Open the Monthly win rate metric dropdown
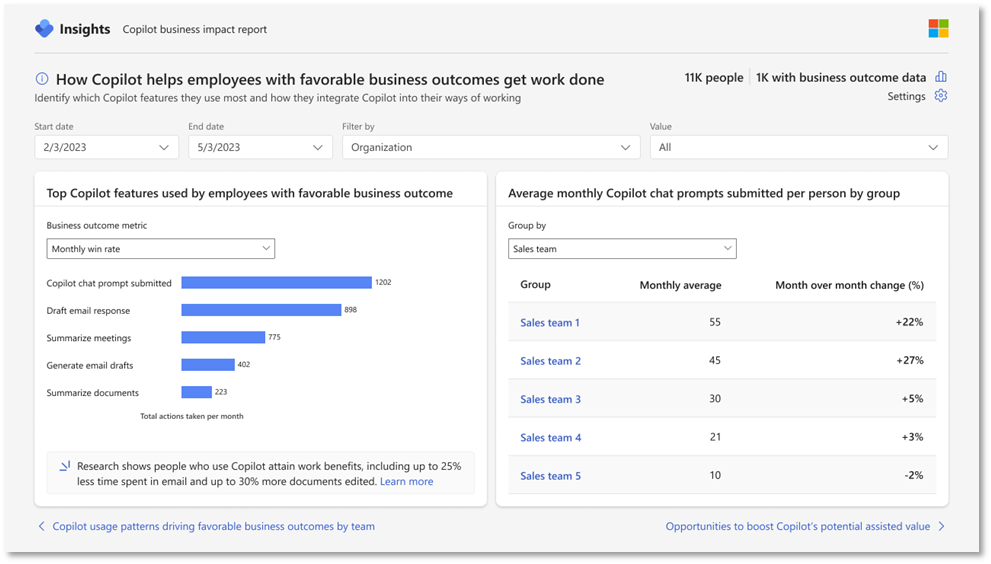This screenshot has width=991, height=564. pos(160,248)
